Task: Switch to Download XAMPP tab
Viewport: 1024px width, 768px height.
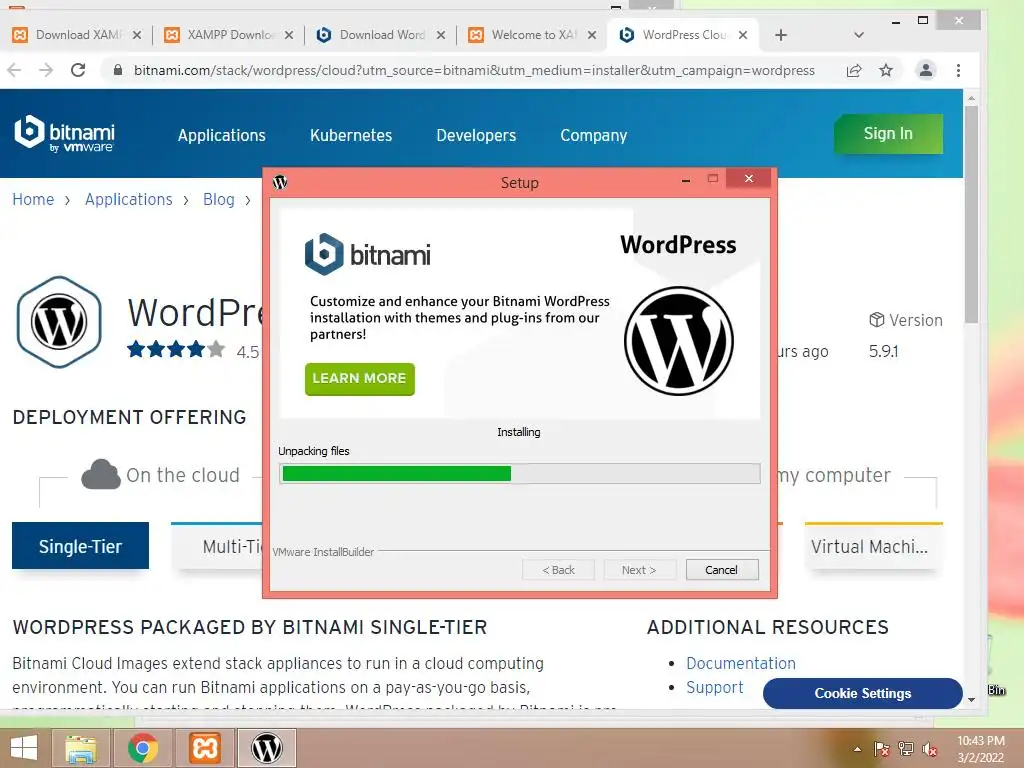Action: click(x=77, y=35)
